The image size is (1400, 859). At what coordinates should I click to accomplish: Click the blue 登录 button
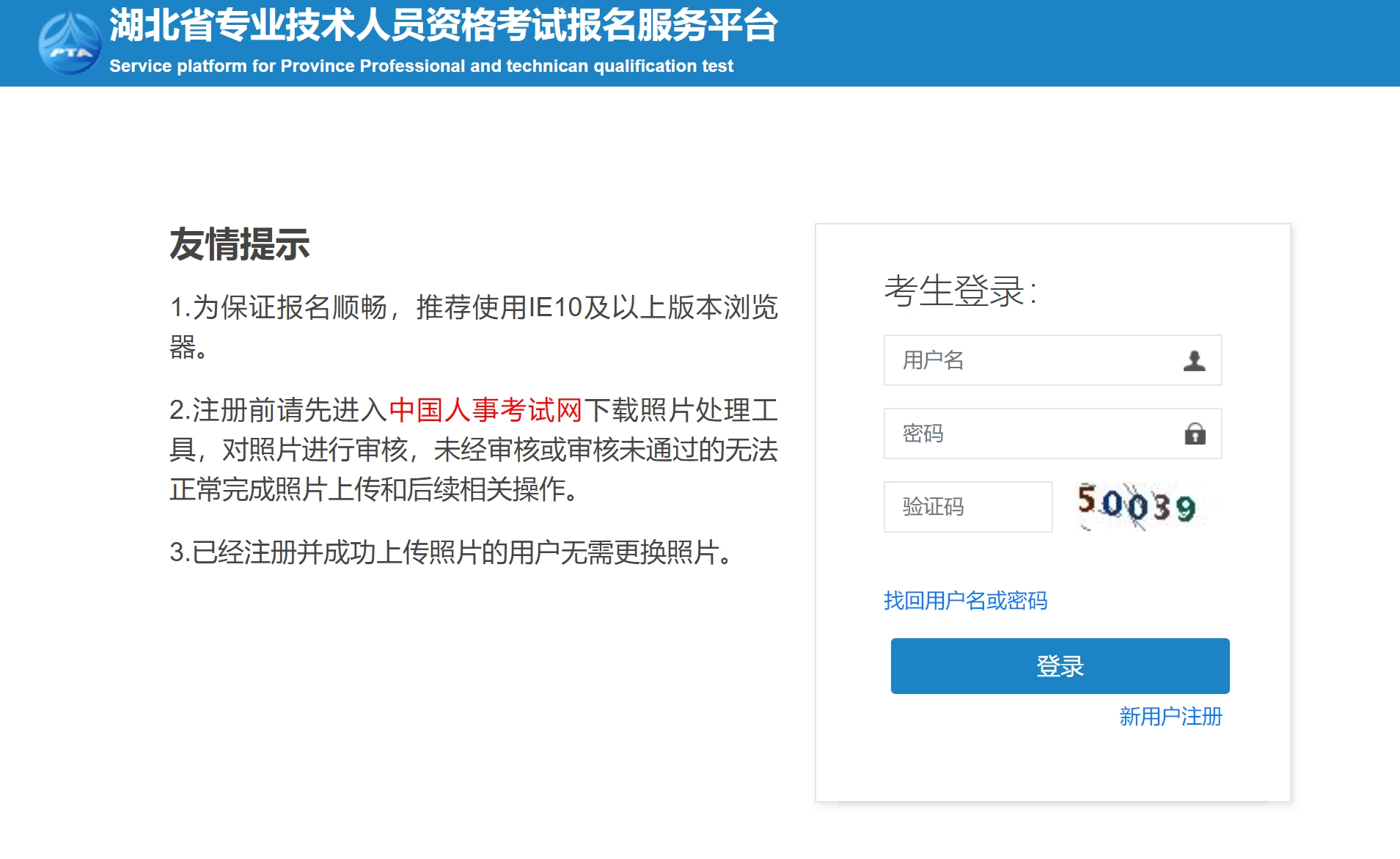click(x=1060, y=666)
